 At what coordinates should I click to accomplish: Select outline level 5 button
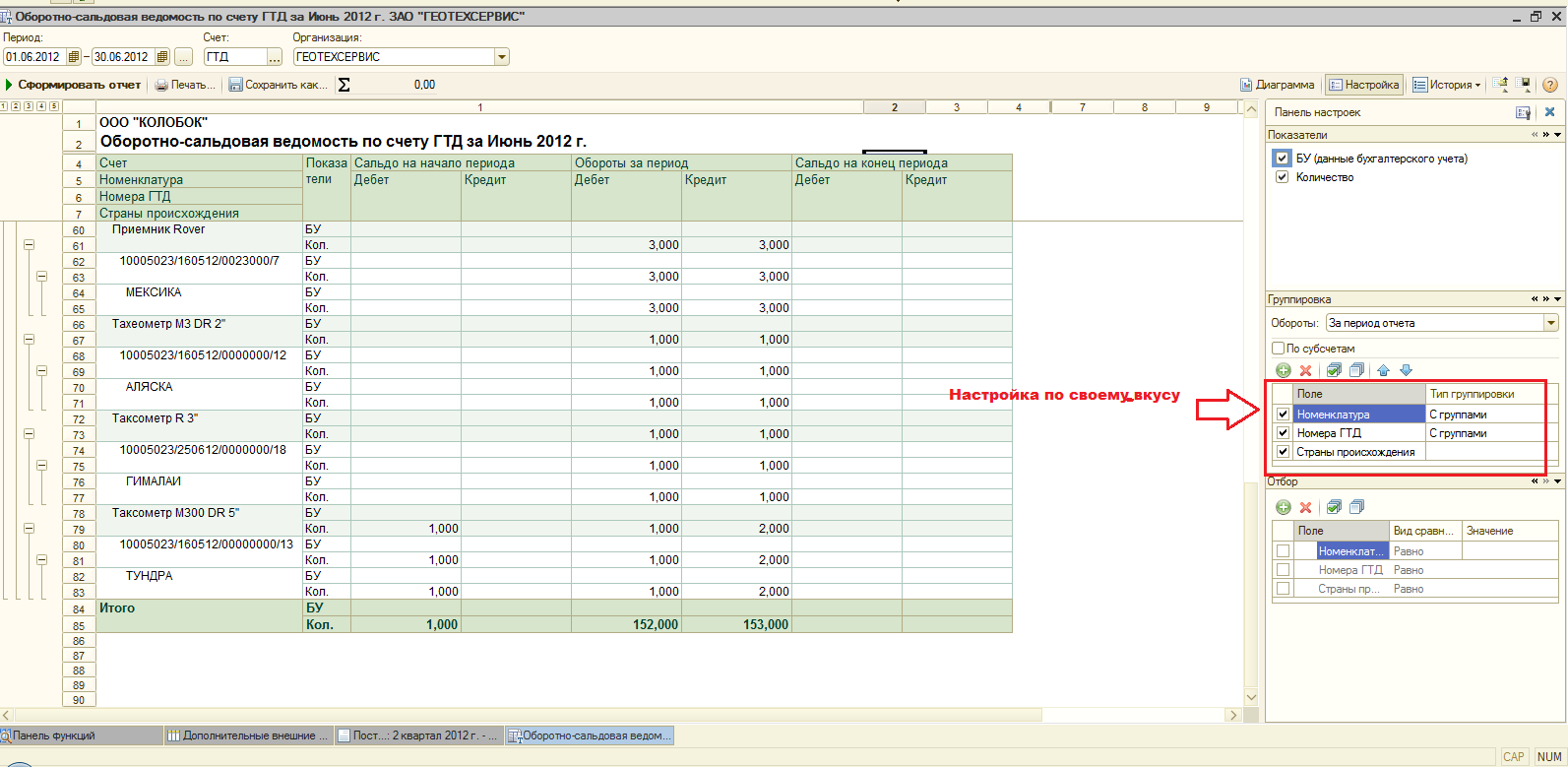(53, 106)
